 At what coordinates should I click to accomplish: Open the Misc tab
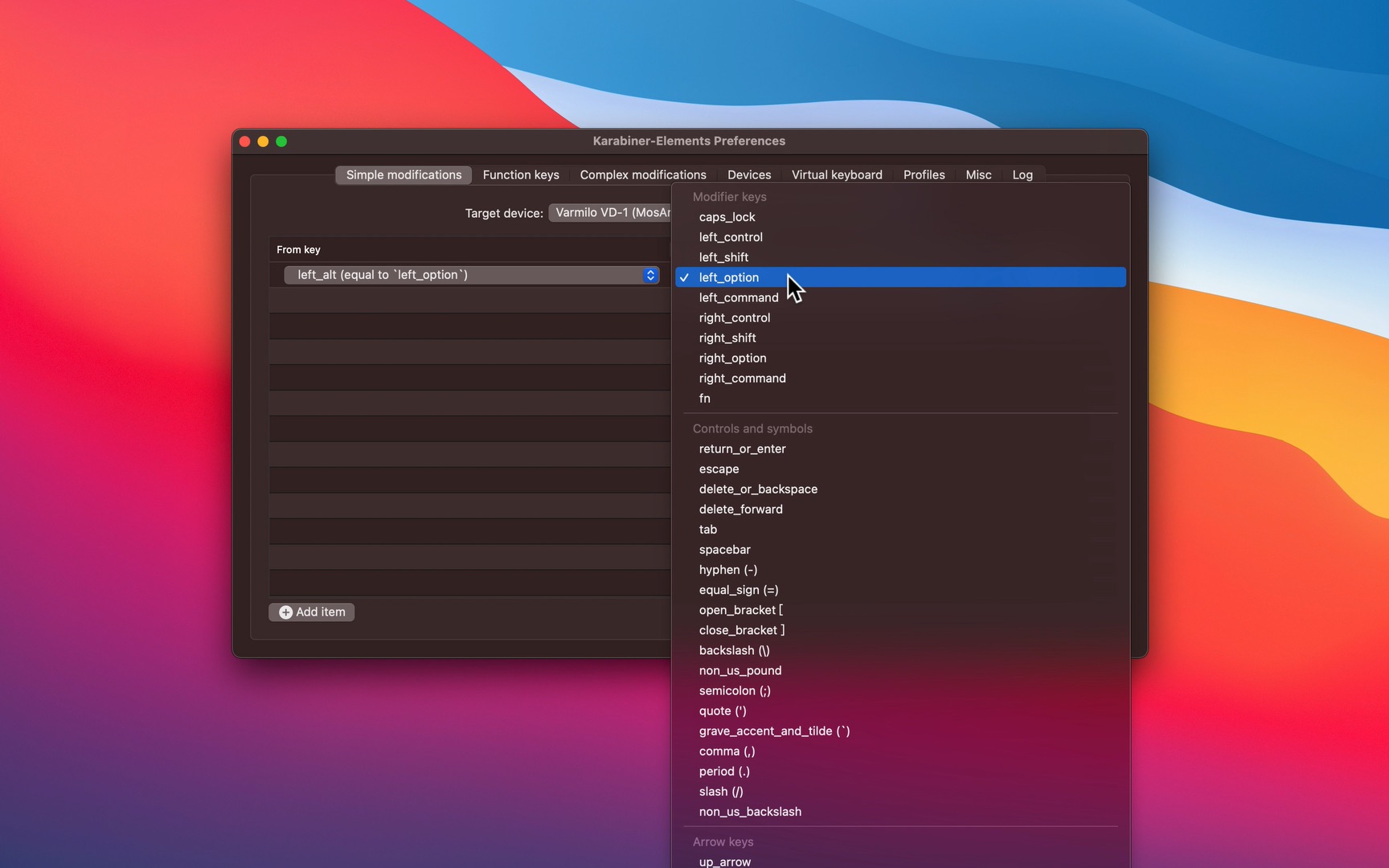coord(978,174)
